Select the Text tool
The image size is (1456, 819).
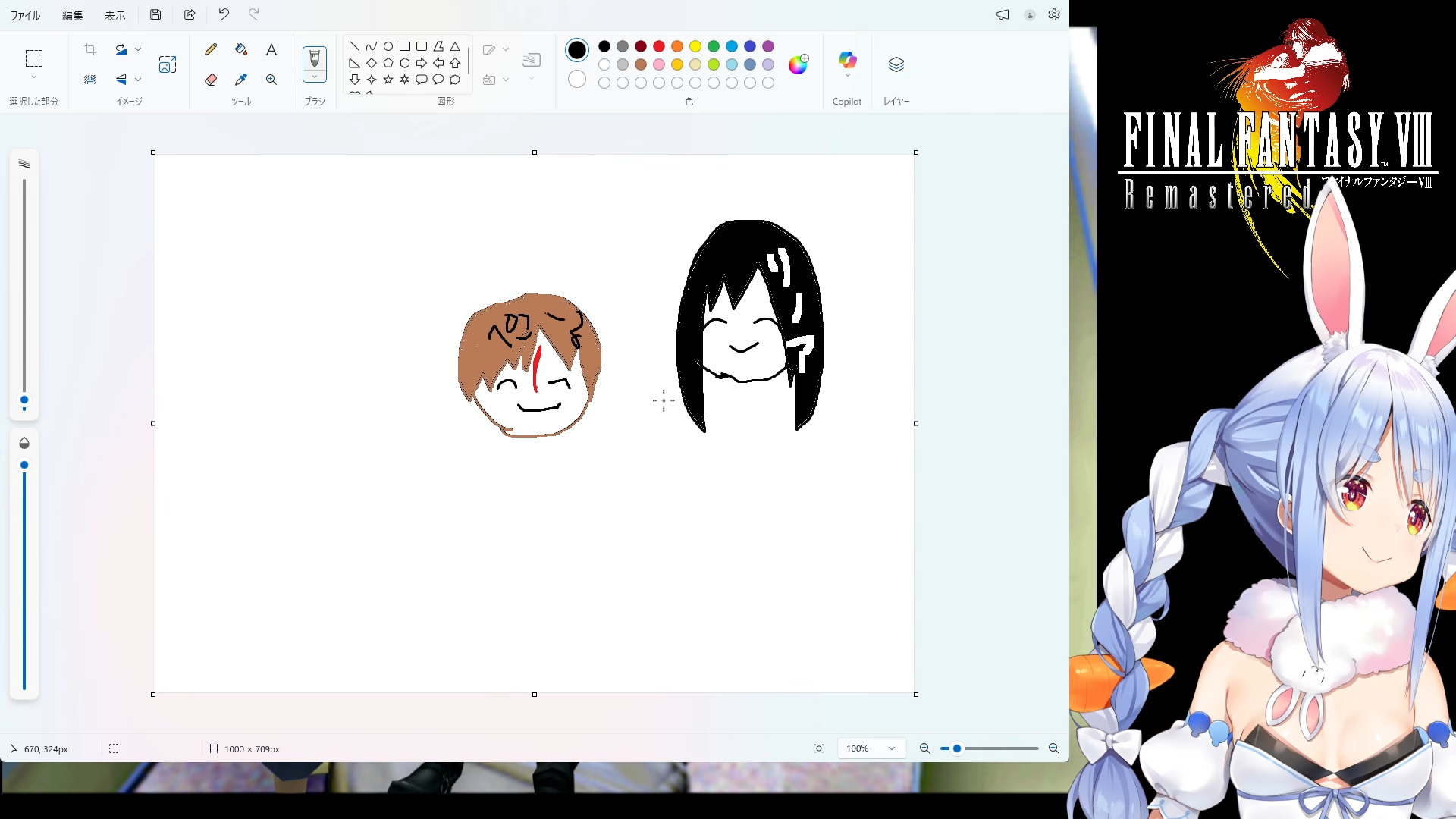coord(271,50)
